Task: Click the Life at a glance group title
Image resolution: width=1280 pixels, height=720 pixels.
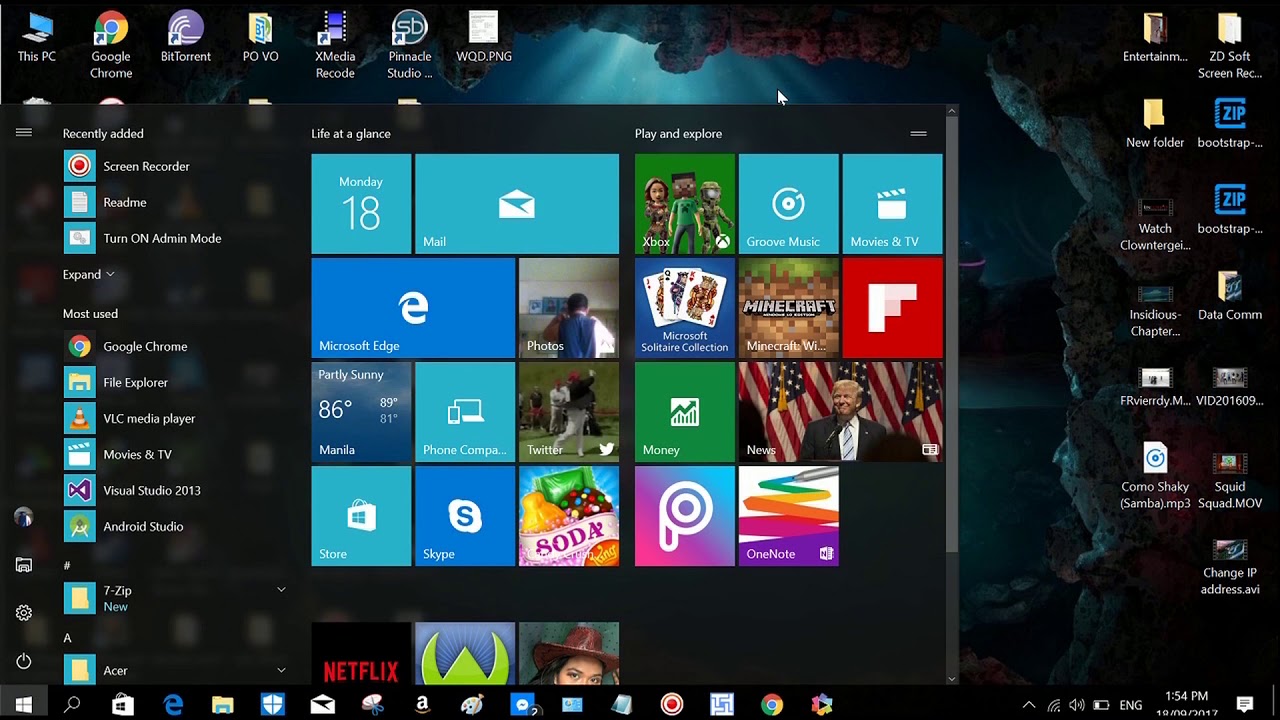Action: [351, 133]
